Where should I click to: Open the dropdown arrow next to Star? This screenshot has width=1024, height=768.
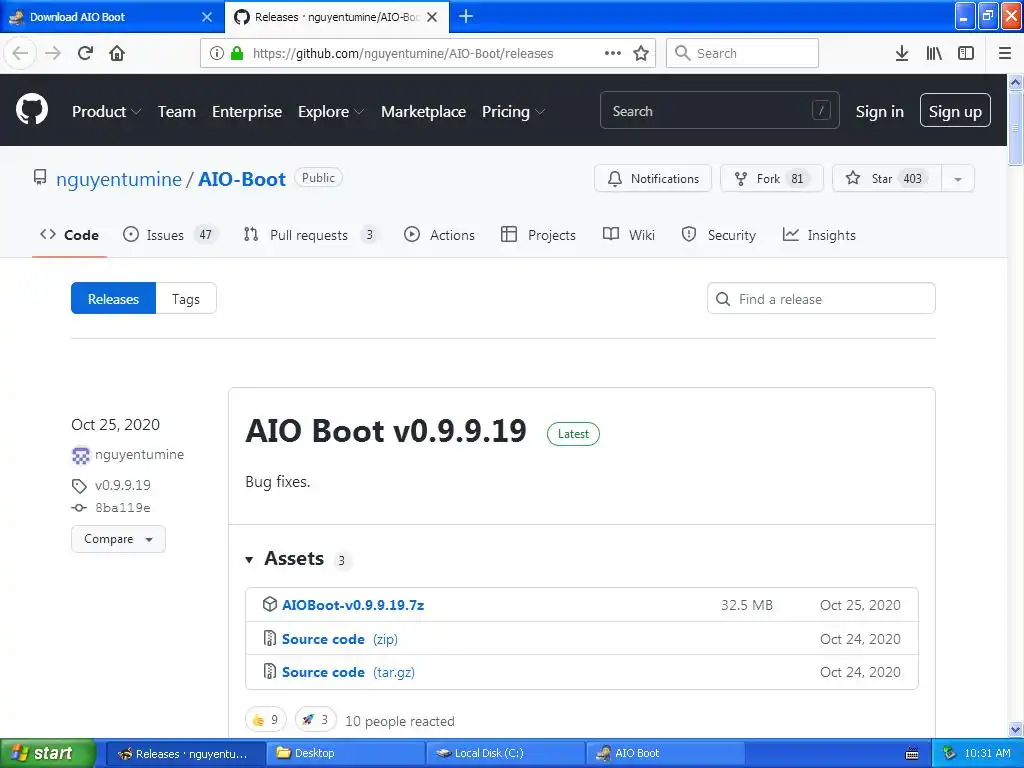[x=958, y=178]
